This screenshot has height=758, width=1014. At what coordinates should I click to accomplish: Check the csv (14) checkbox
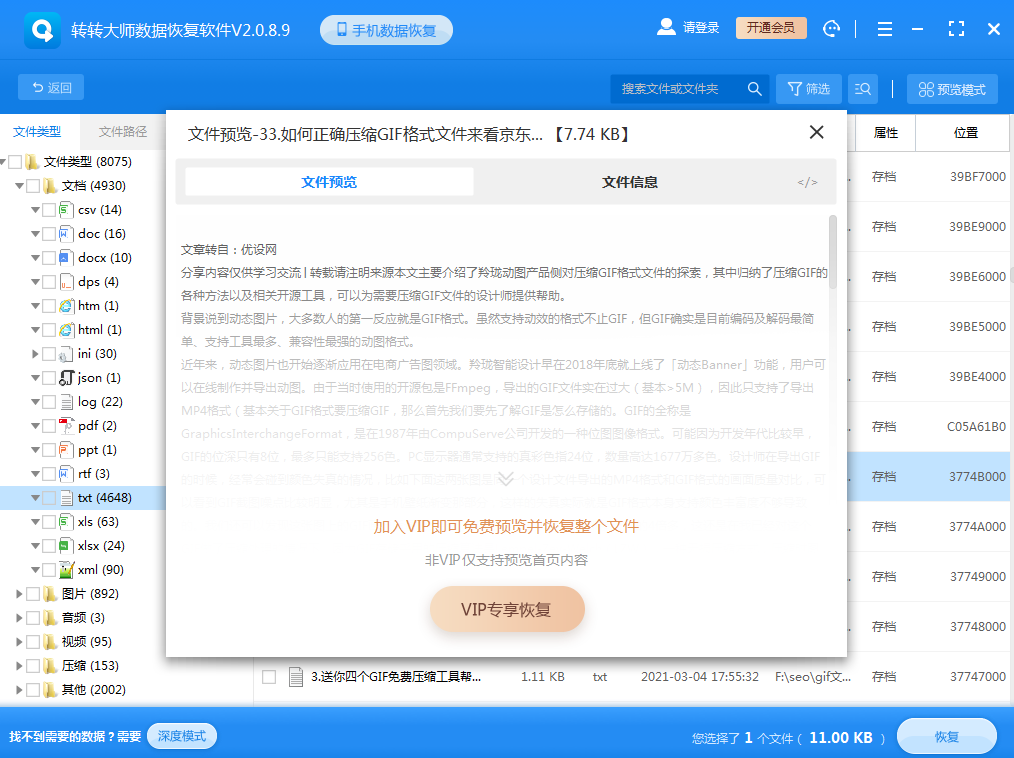pos(49,210)
